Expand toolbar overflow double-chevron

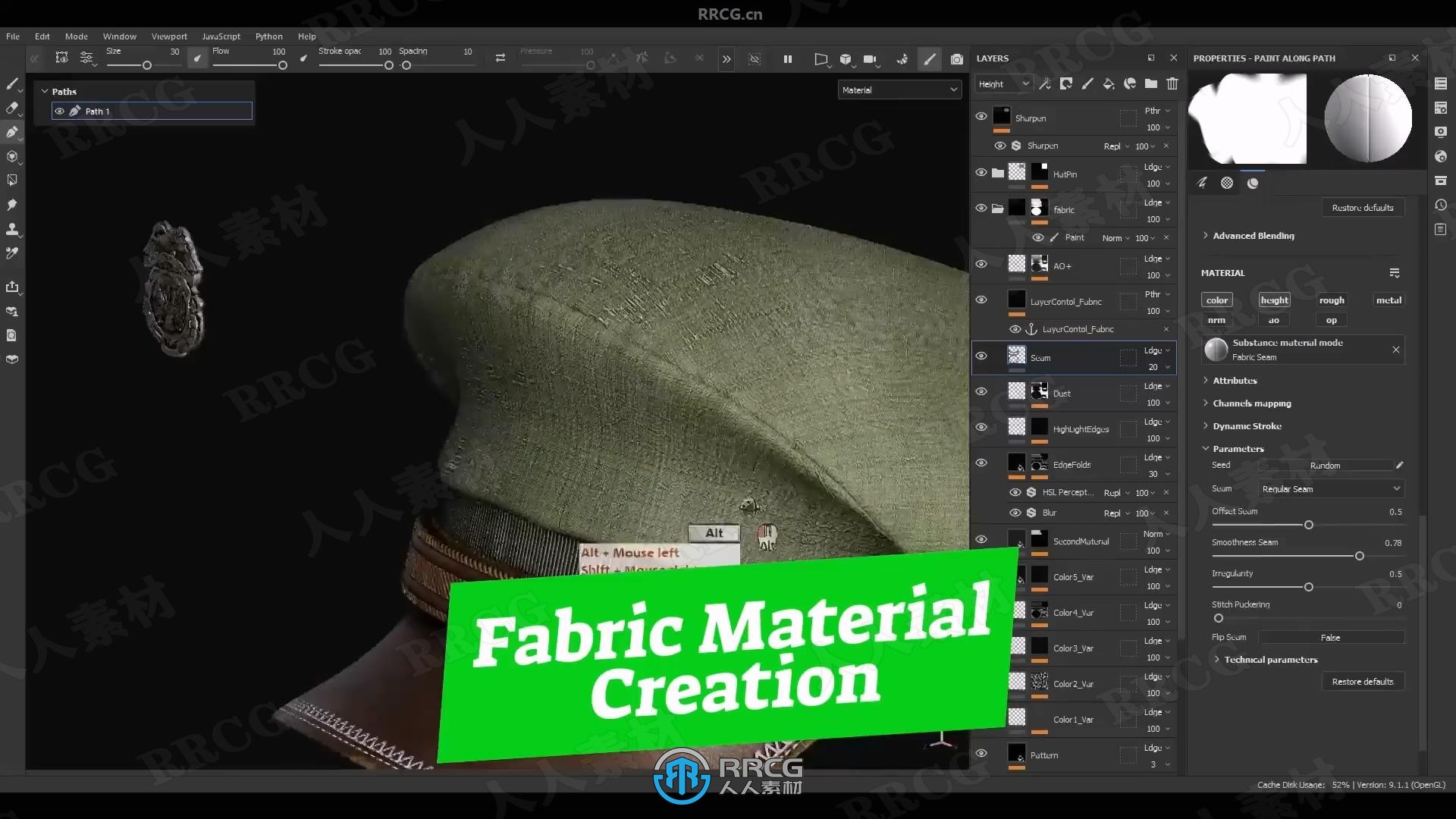[726, 59]
